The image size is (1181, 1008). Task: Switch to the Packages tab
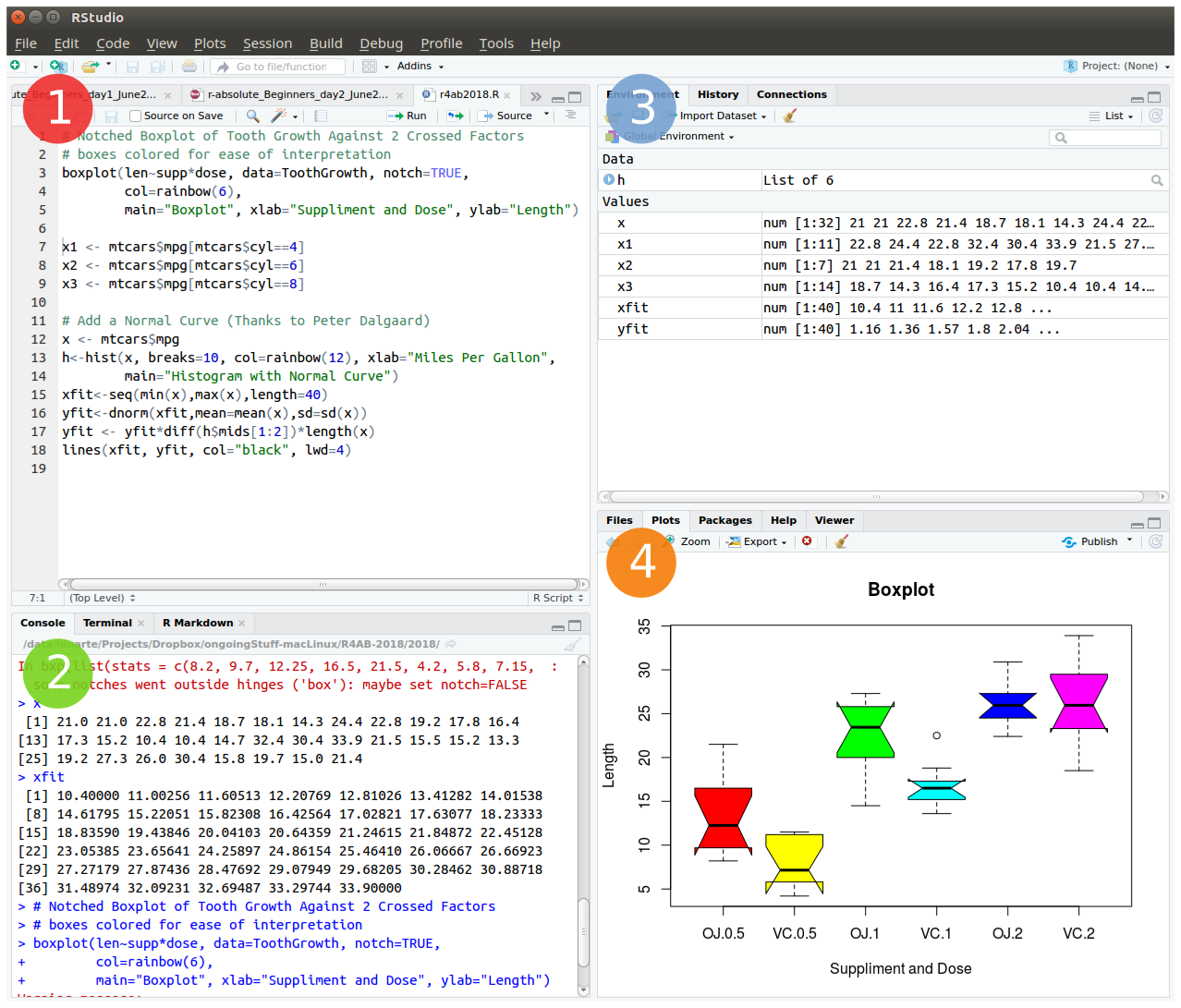(724, 520)
